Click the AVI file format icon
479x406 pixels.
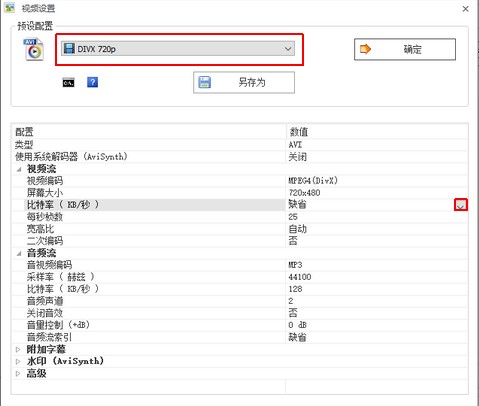(x=34, y=49)
